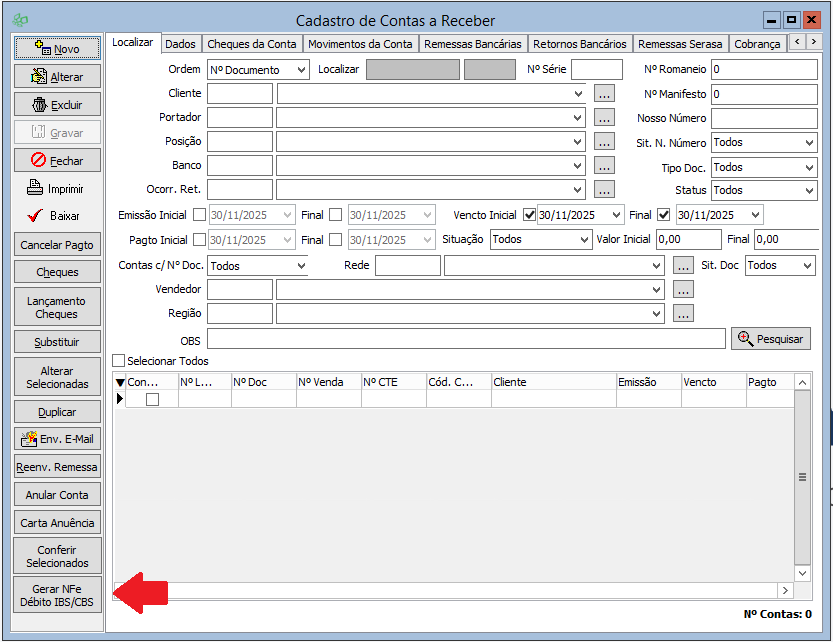Click the Pesquisar magnifier button
This screenshot has width=833, height=642.
[770, 339]
